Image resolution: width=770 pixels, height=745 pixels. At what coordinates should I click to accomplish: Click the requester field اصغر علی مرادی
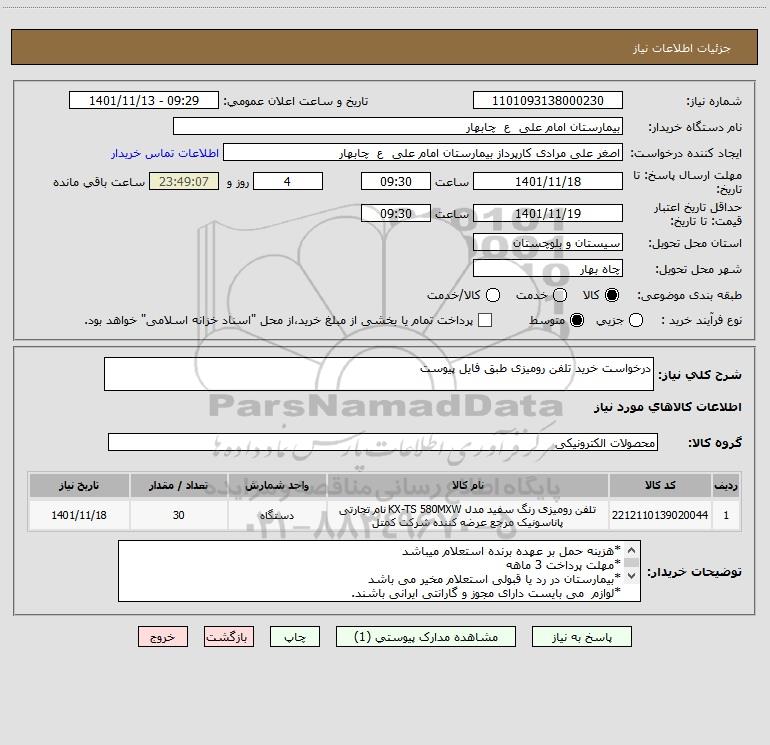(423, 153)
